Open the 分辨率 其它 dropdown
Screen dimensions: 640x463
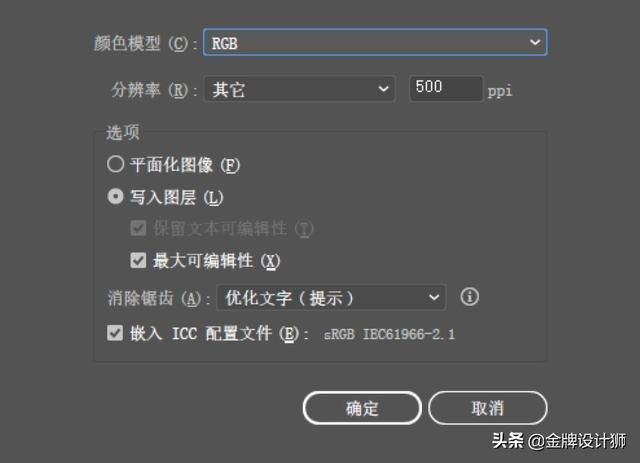pos(300,89)
